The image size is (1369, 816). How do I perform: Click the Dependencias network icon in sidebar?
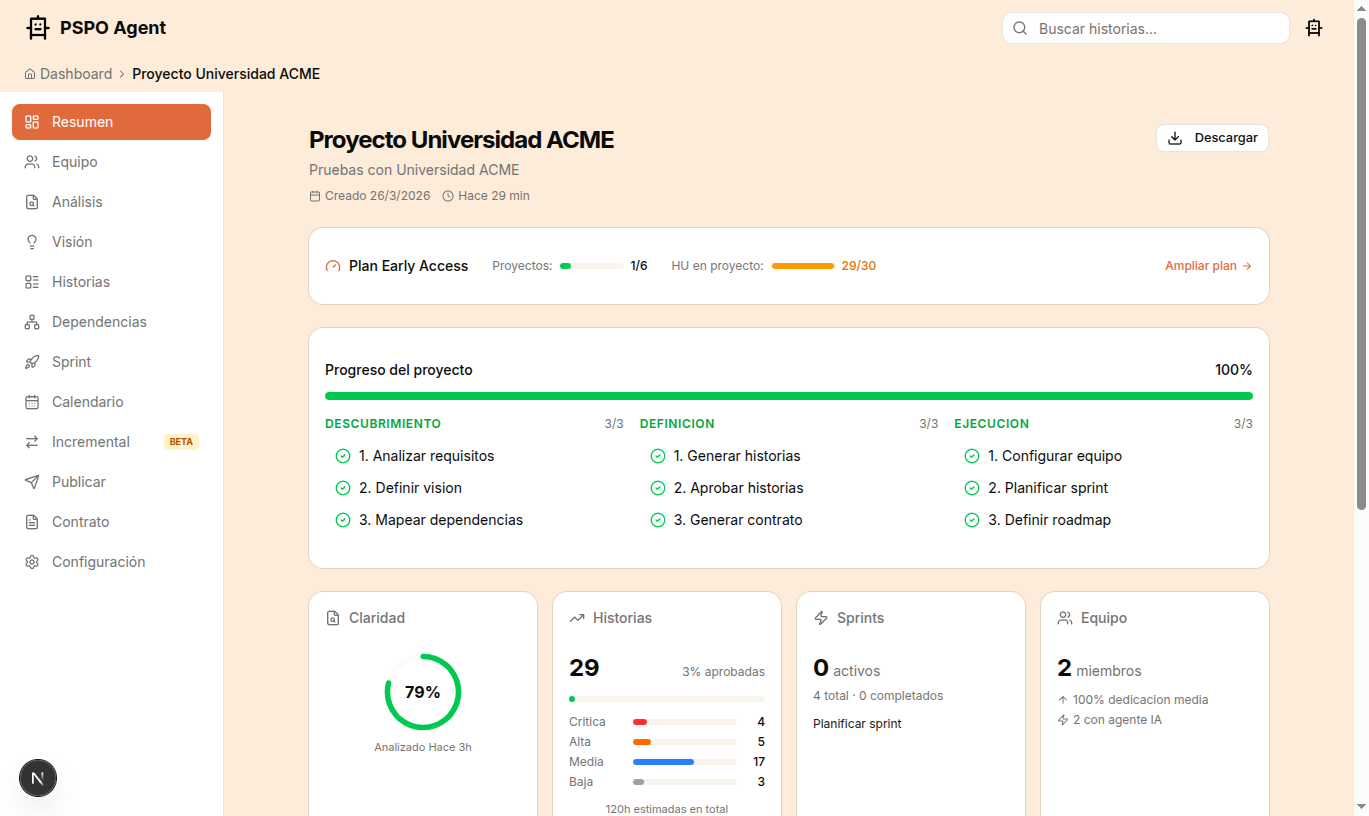coord(32,322)
